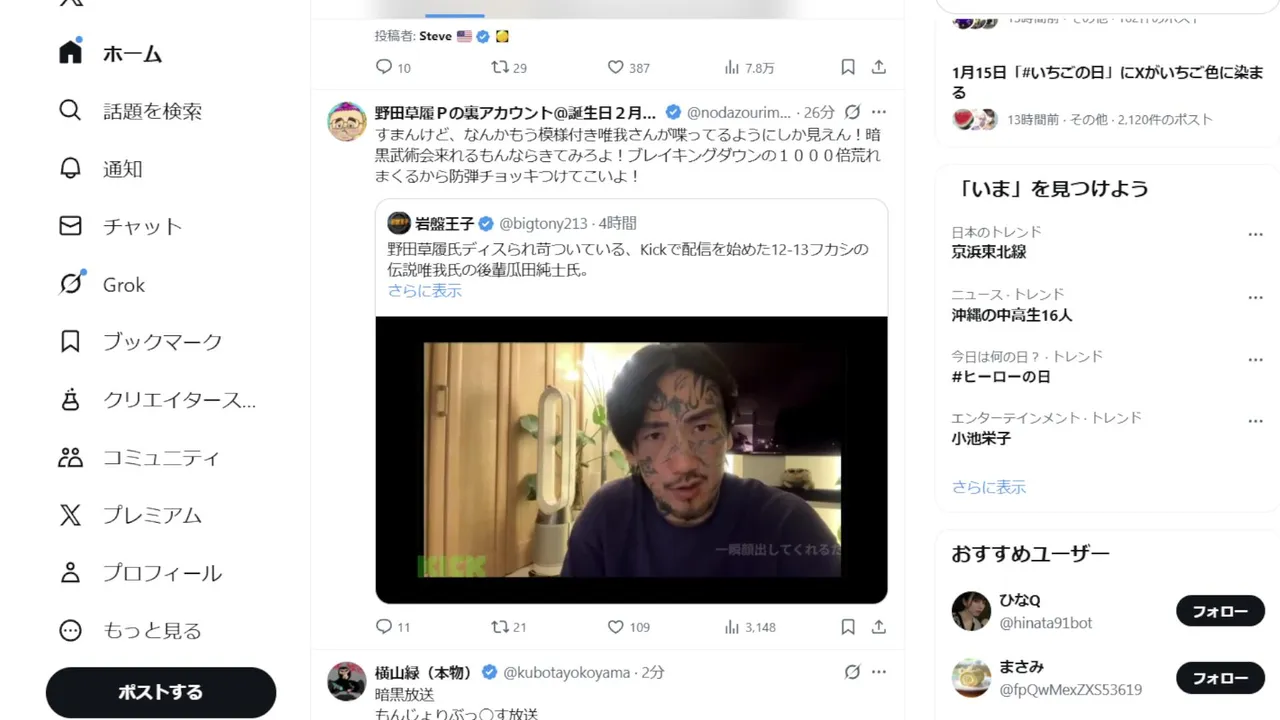1280x720 pixels.
Task: Open Grok icon on 野田草履P post header
Action: pyautogui.click(x=852, y=112)
